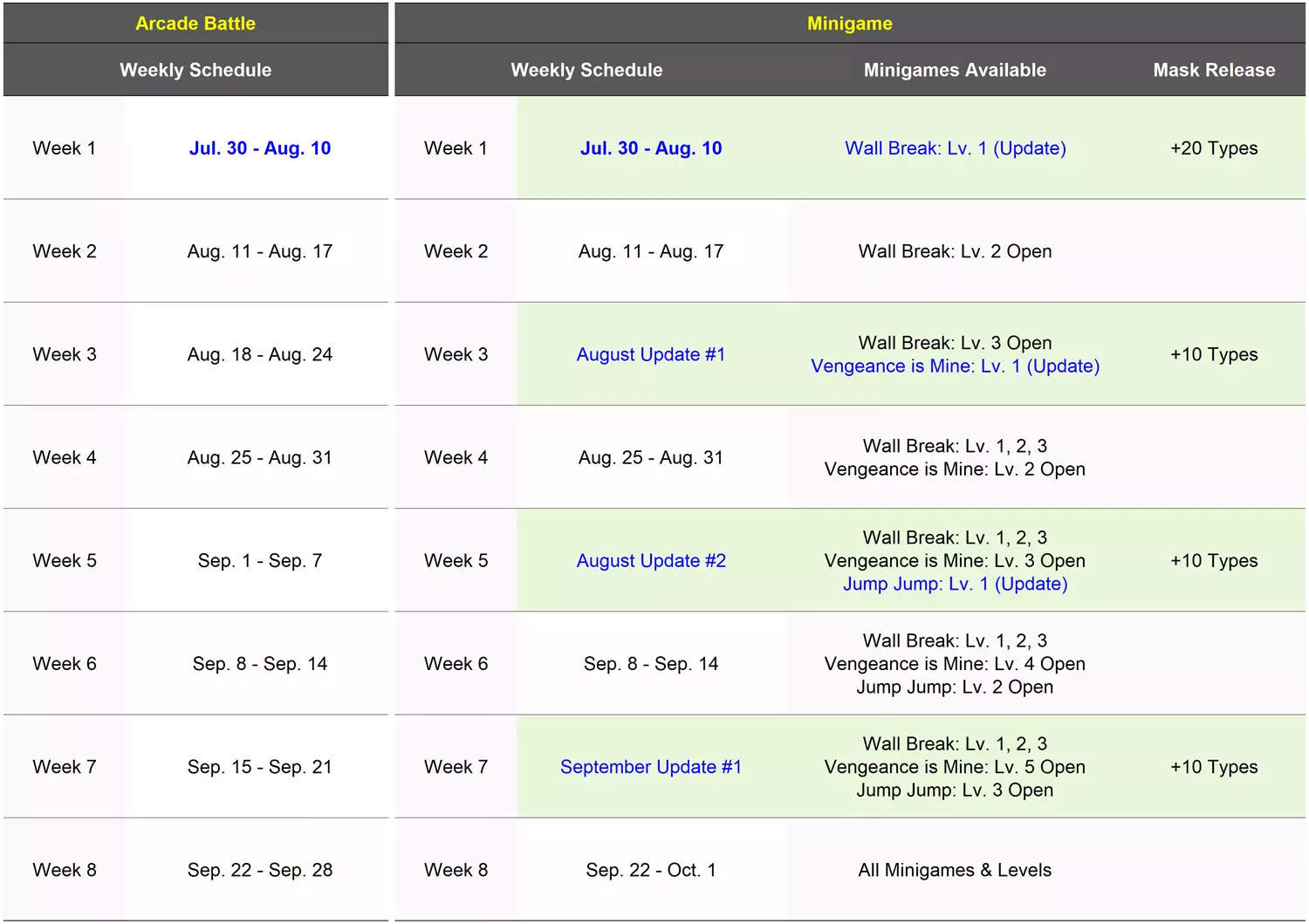Screen dimensions: 1309x924
Task: Open the August Update #2 link
Action: (650, 560)
